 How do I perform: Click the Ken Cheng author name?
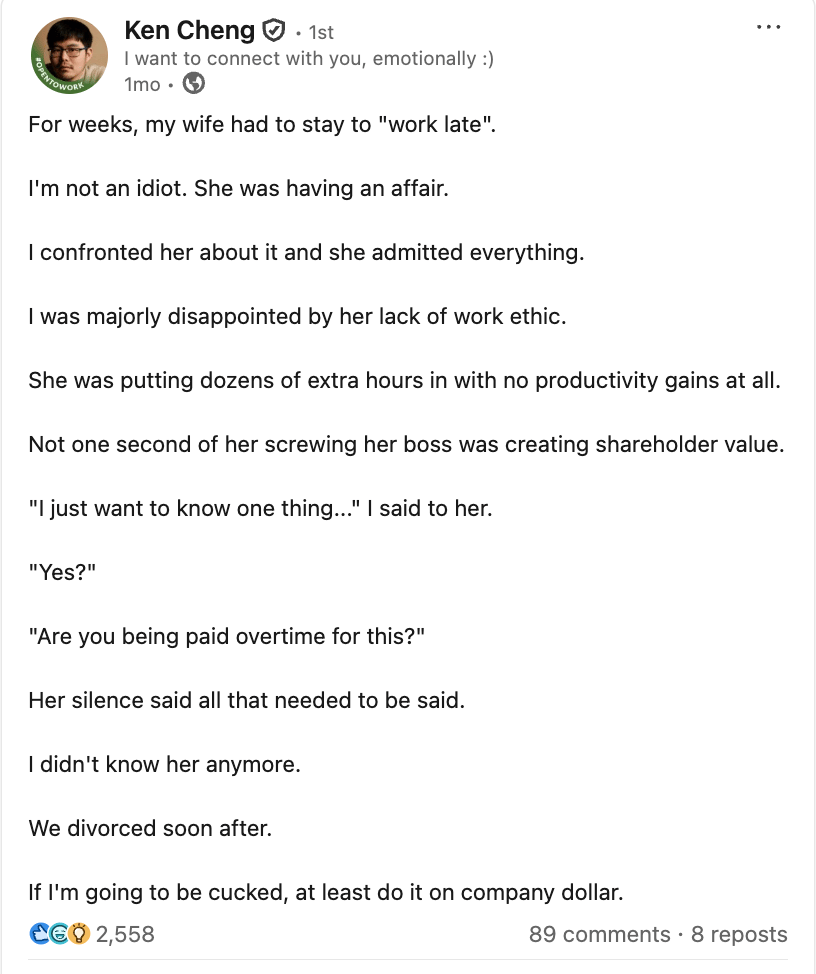pos(189,31)
